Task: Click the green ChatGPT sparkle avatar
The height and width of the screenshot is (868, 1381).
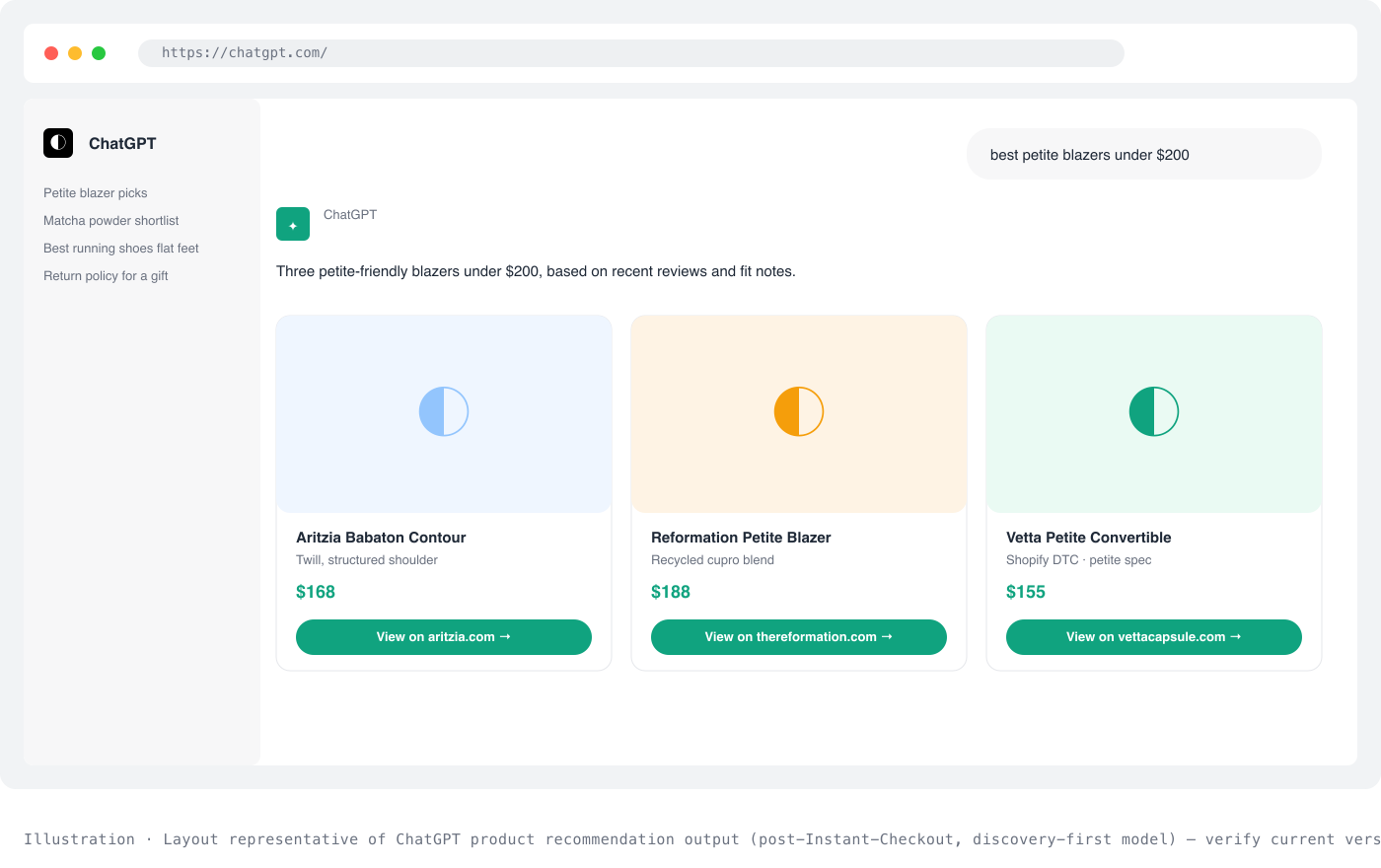Action: [293, 224]
